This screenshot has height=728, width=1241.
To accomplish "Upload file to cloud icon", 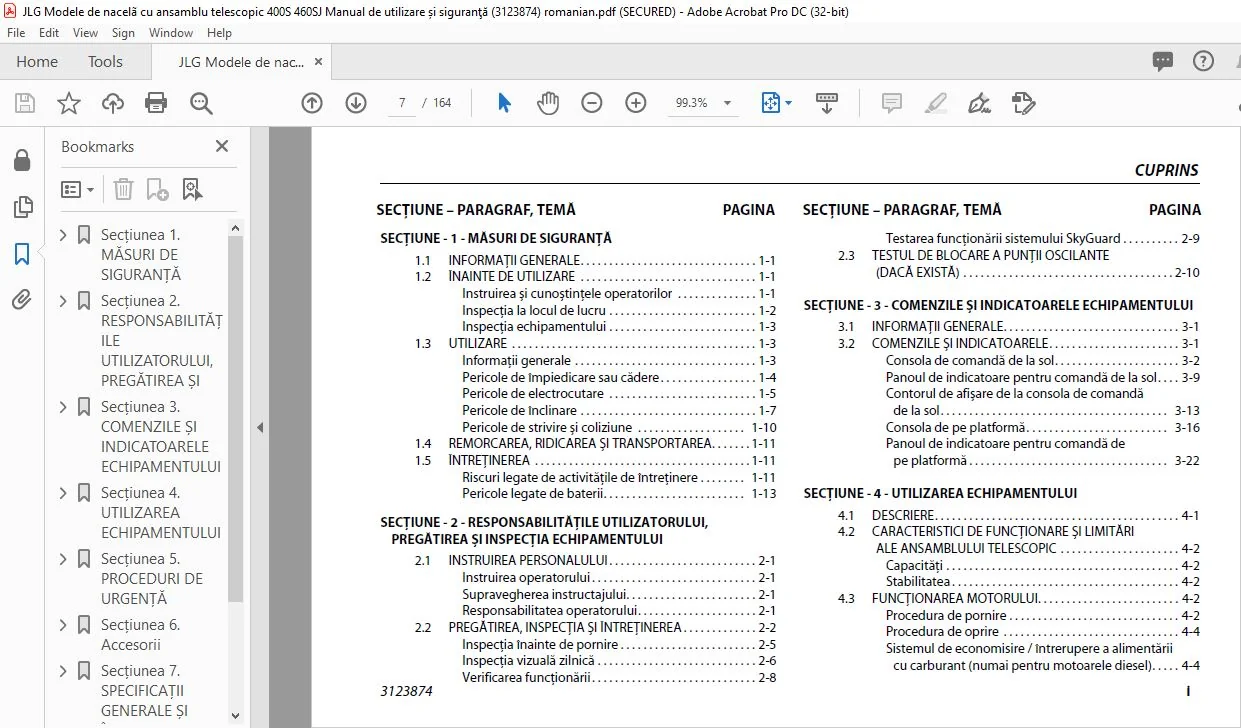I will (x=112, y=103).
